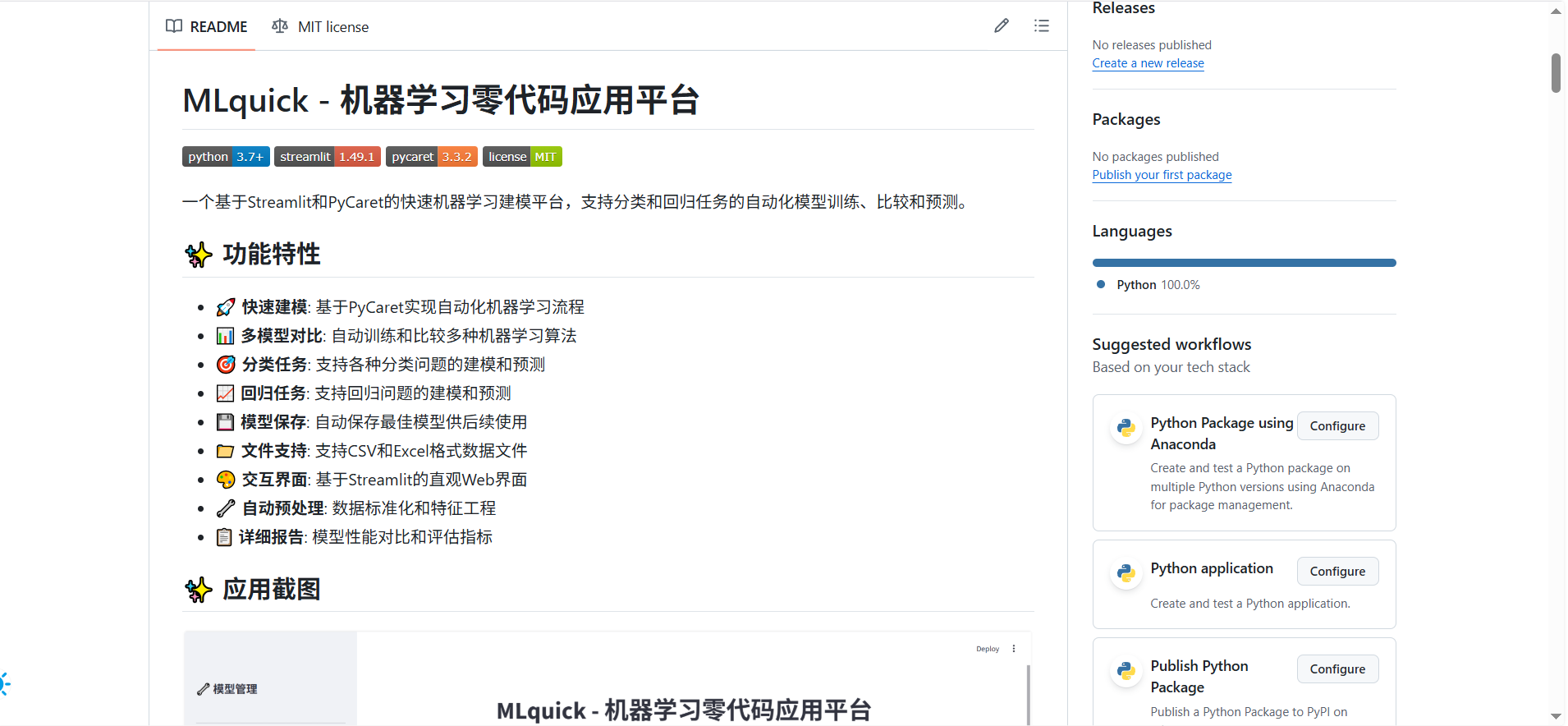Viewport: 1568px width, 726px height.
Task: Click the No packages published text
Action: tap(1155, 157)
